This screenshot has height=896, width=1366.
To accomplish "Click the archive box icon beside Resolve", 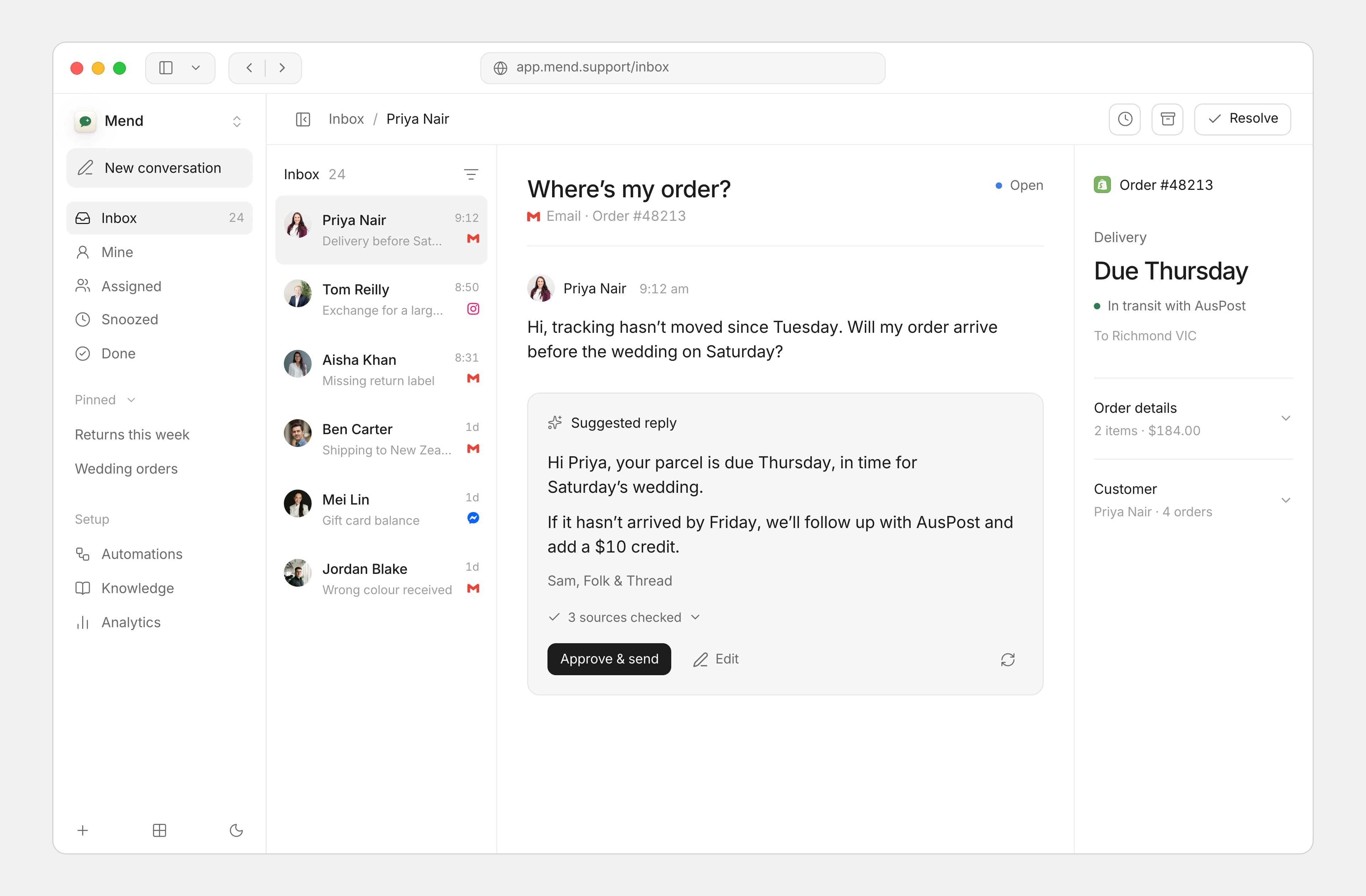I will 1168,119.
